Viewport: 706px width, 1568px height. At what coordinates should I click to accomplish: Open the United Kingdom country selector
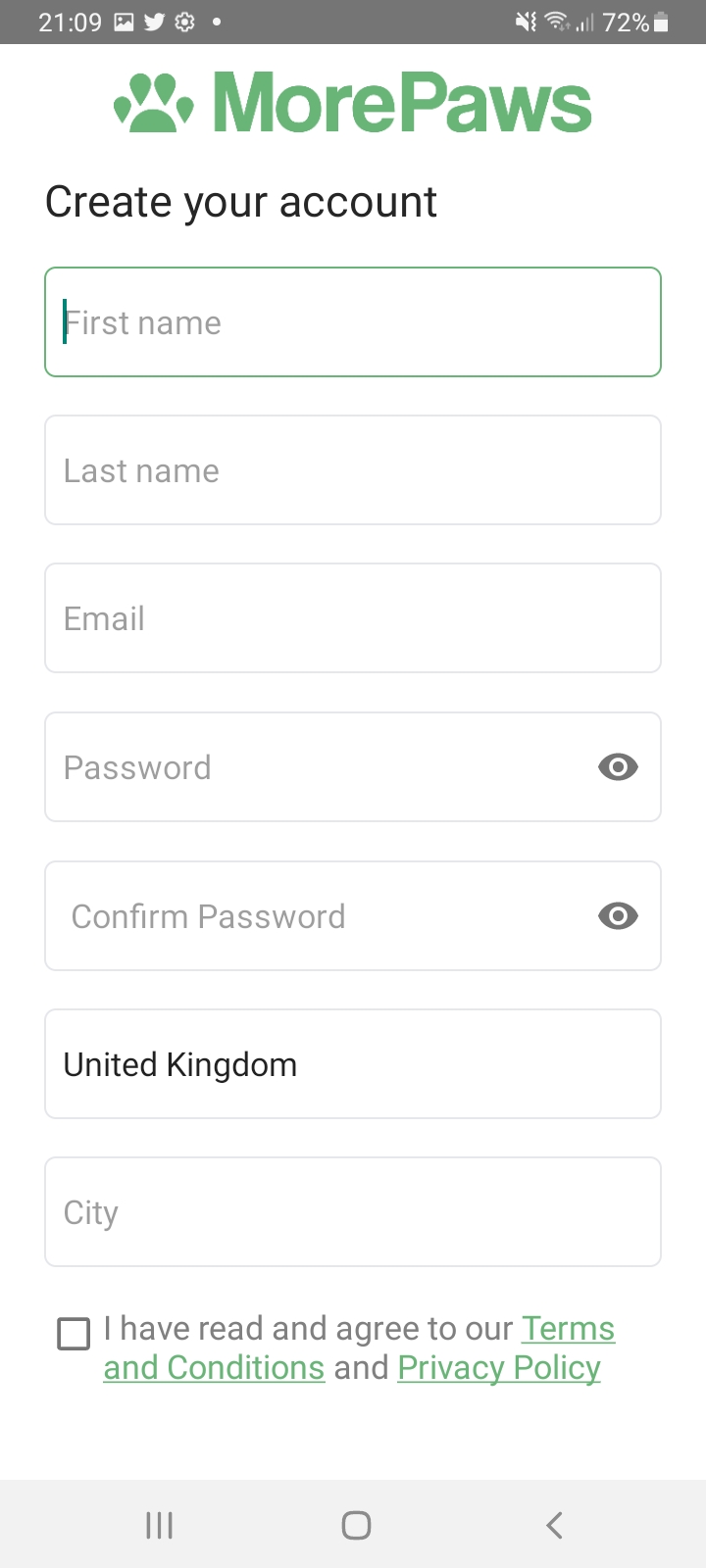tap(353, 1064)
